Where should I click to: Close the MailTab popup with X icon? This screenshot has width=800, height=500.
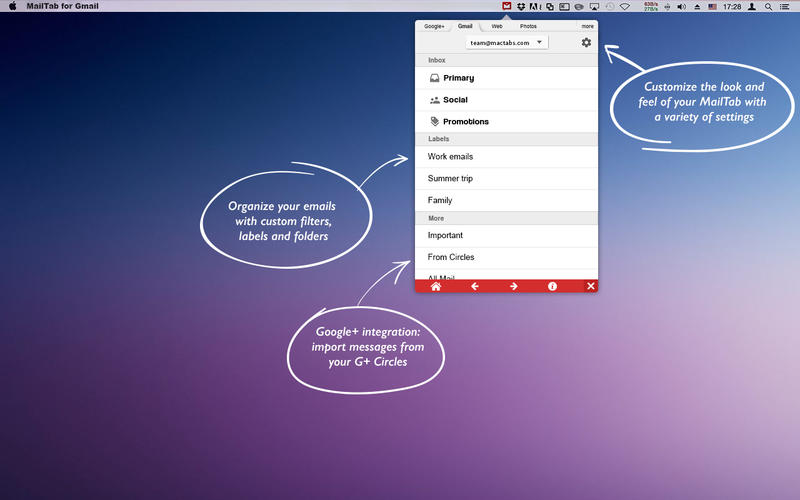[591, 286]
